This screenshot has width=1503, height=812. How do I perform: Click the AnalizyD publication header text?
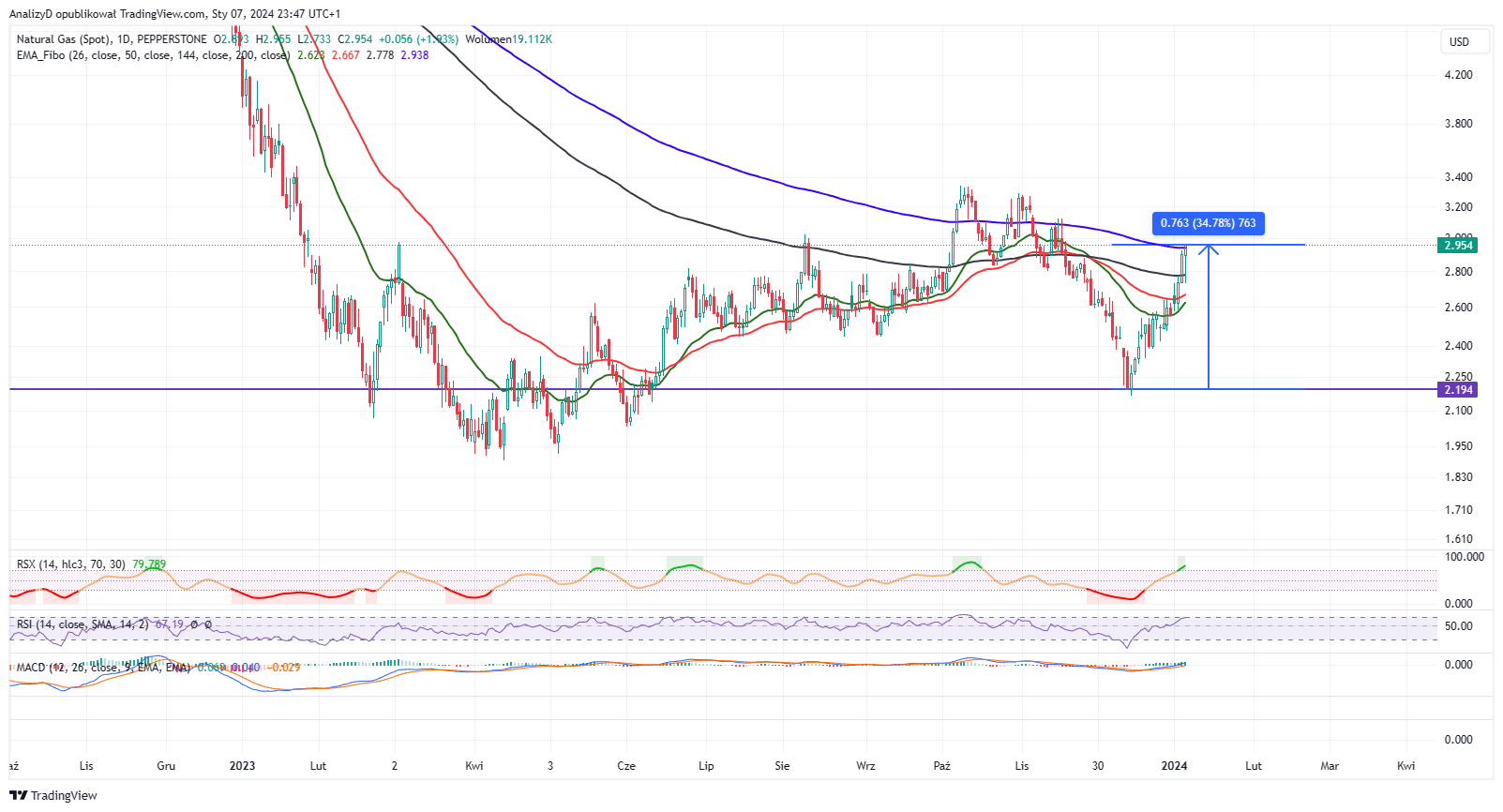point(175,14)
